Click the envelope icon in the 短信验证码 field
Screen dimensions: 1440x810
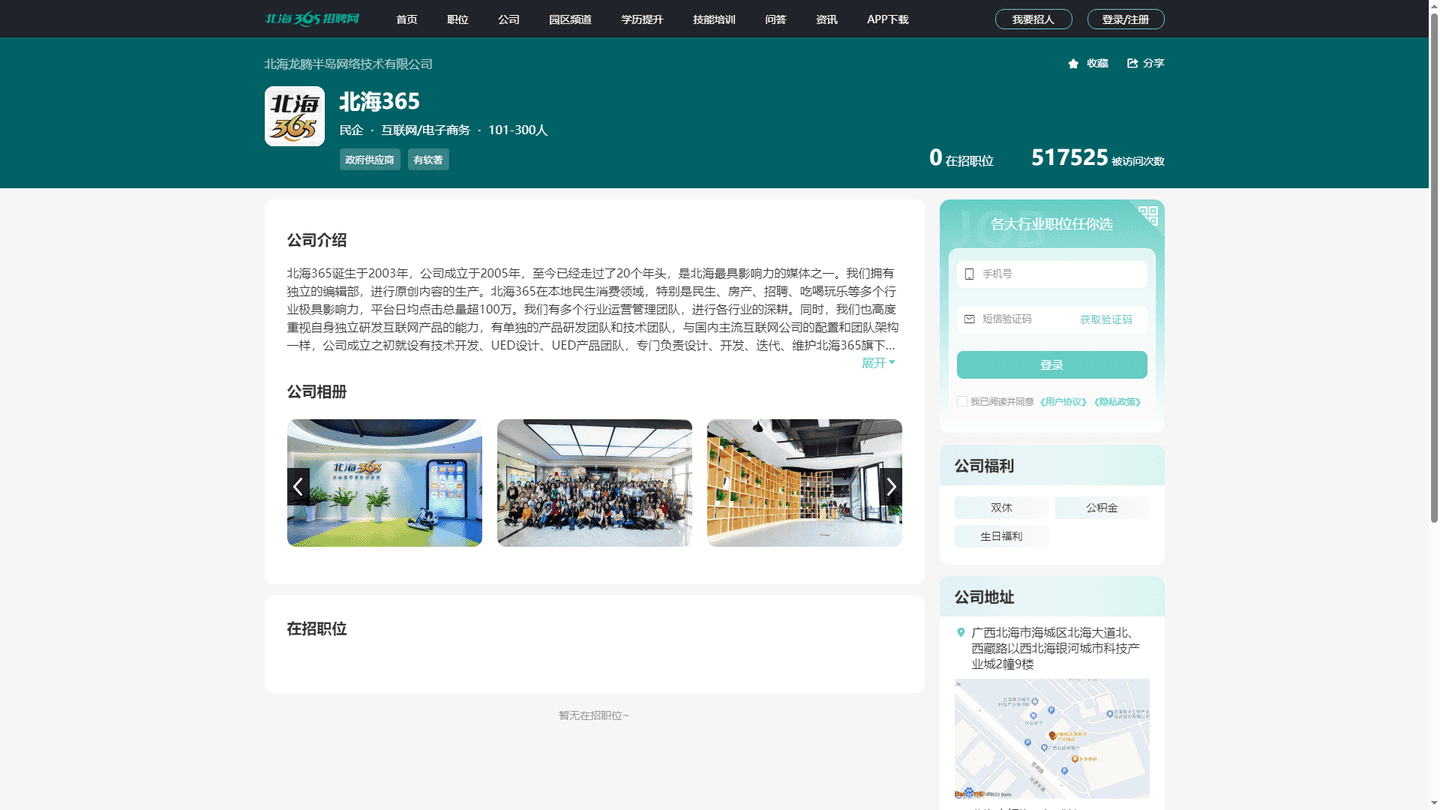point(968,319)
